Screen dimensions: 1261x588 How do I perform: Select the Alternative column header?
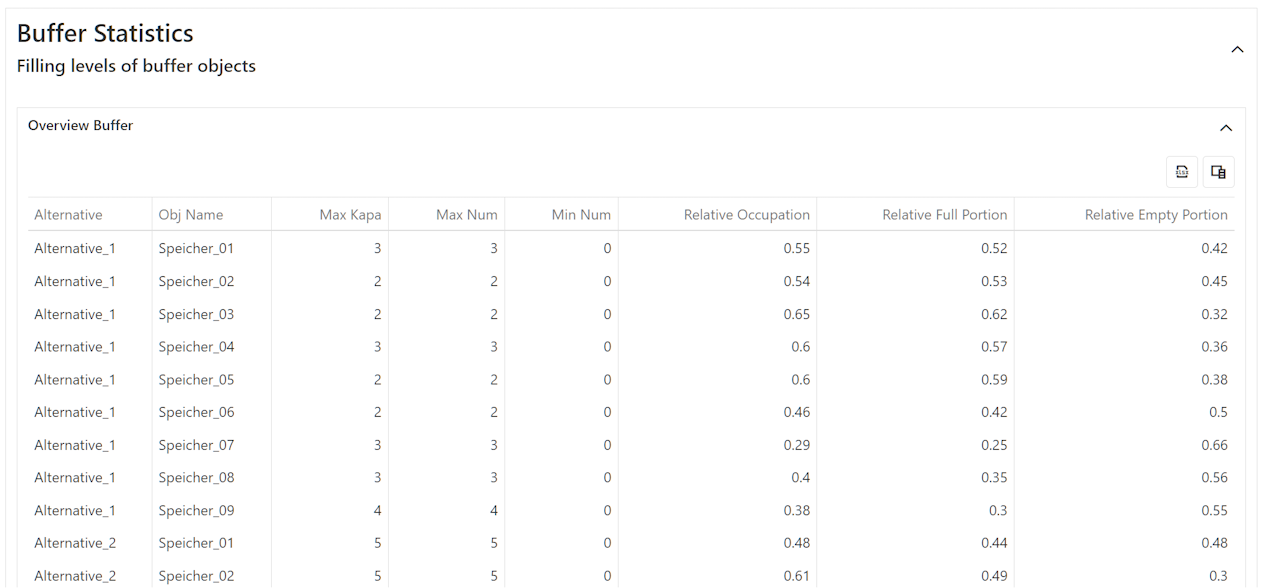(68, 214)
